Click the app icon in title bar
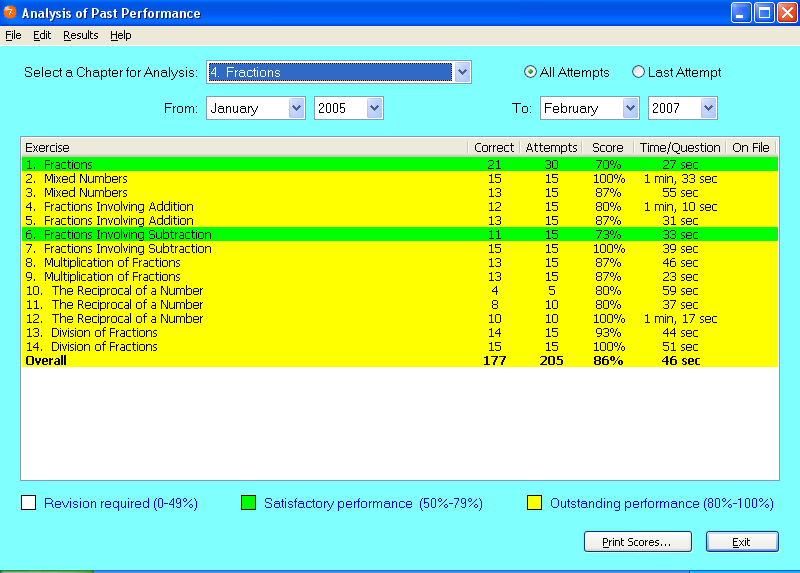The width and height of the screenshot is (800, 573). (x=10, y=13)
